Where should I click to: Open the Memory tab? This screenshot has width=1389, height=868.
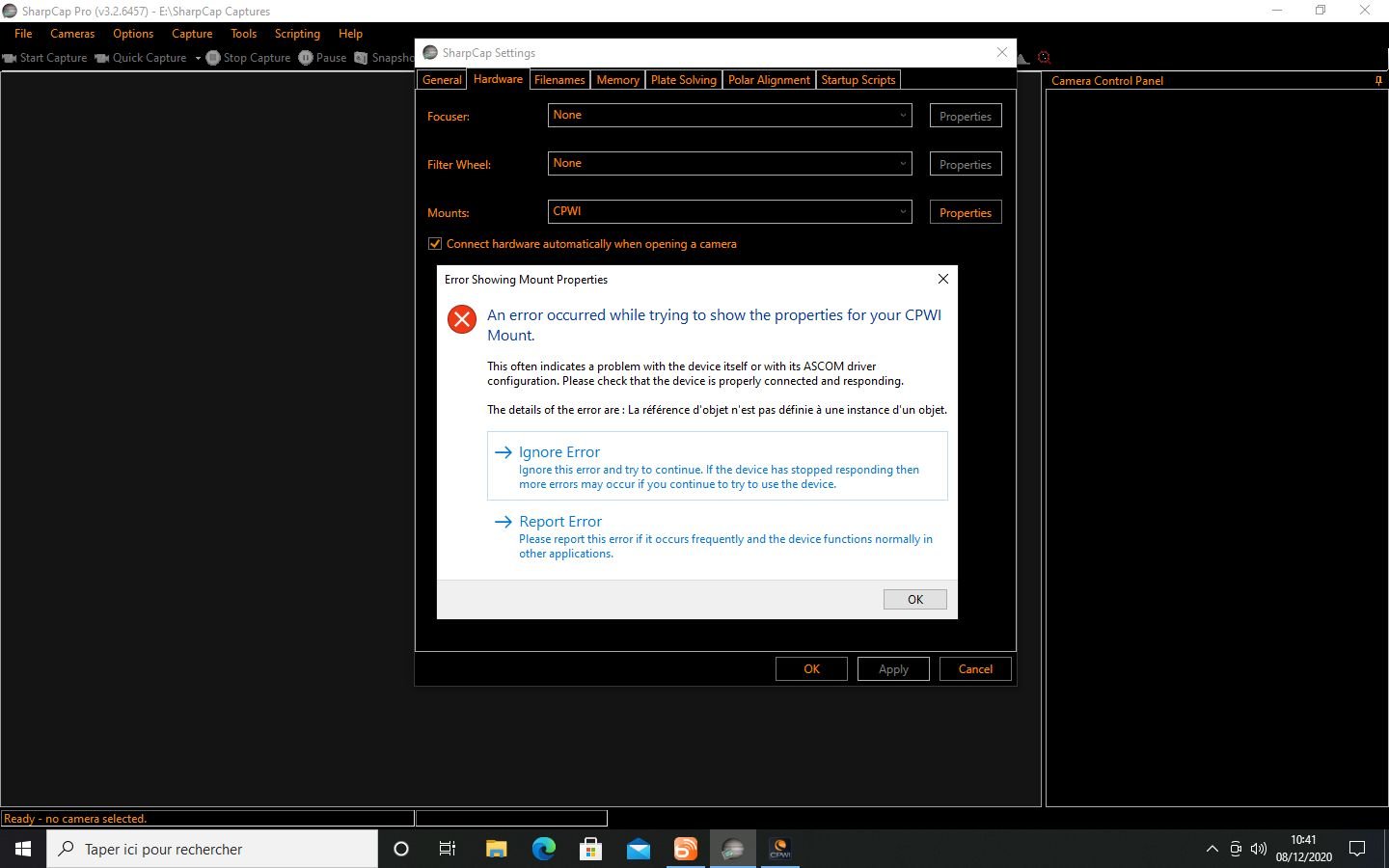(x=617, y=80)
